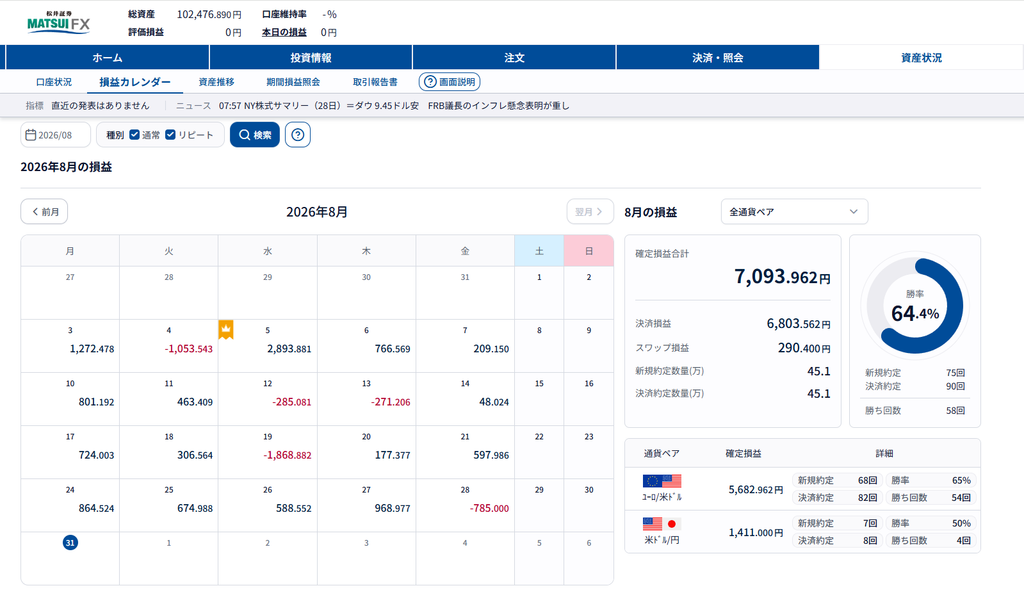Viewport: 1024px width, 606px height.
Task: Go to previous month with 前月
Action: tap(44, 212)
